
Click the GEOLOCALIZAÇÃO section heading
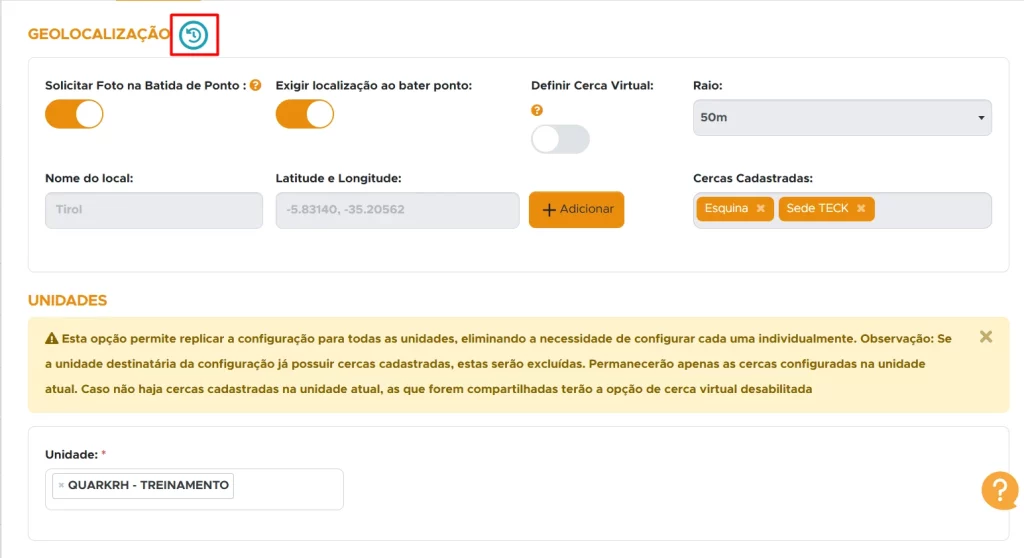pos(99,34)
